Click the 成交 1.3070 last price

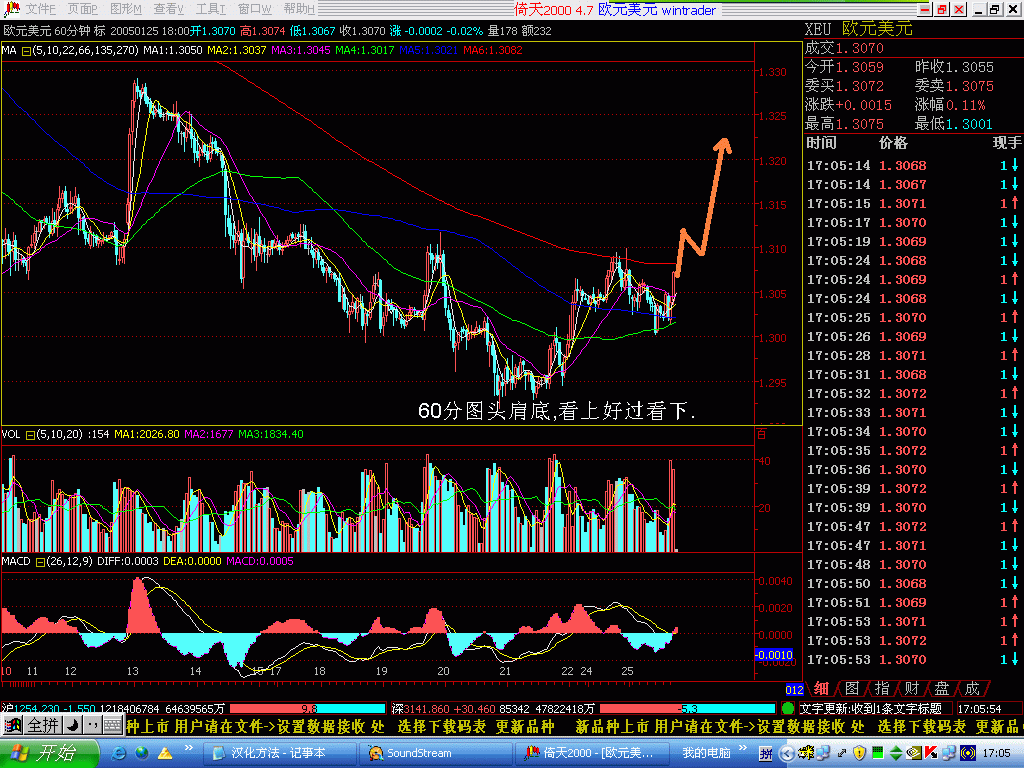pyautogui.click(x=844, y=48)
